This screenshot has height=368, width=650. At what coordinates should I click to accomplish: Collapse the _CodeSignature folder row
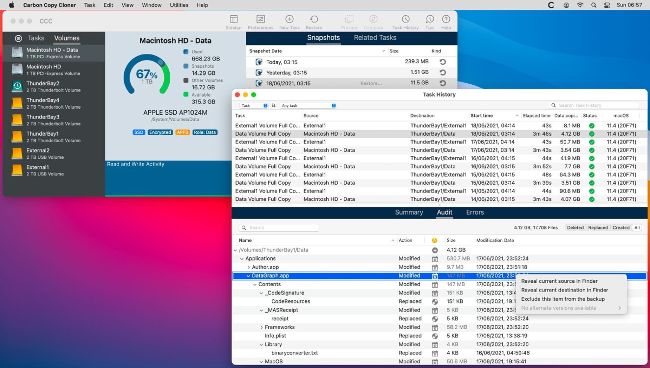[262, 293]
